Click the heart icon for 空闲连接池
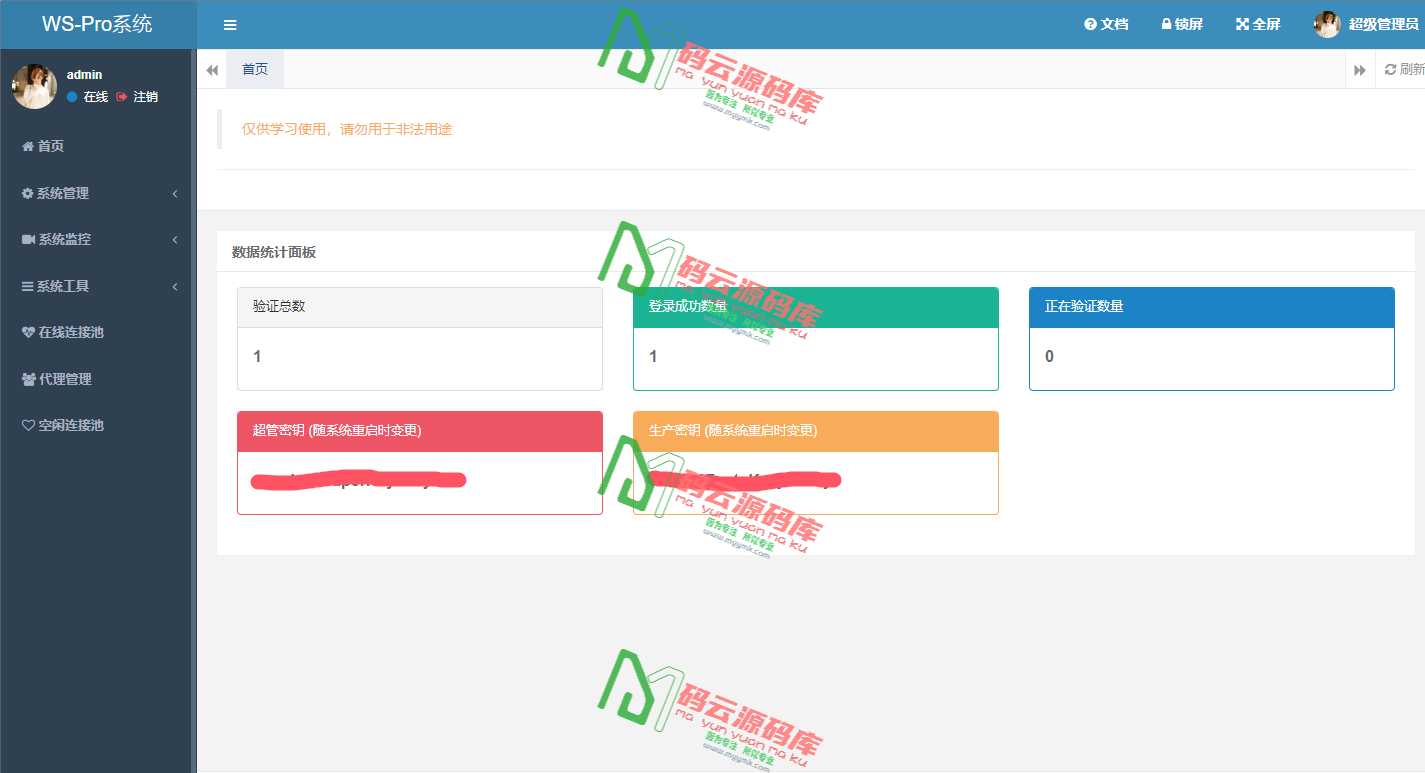Viewport: 1425px width, 773px height. 28,425
